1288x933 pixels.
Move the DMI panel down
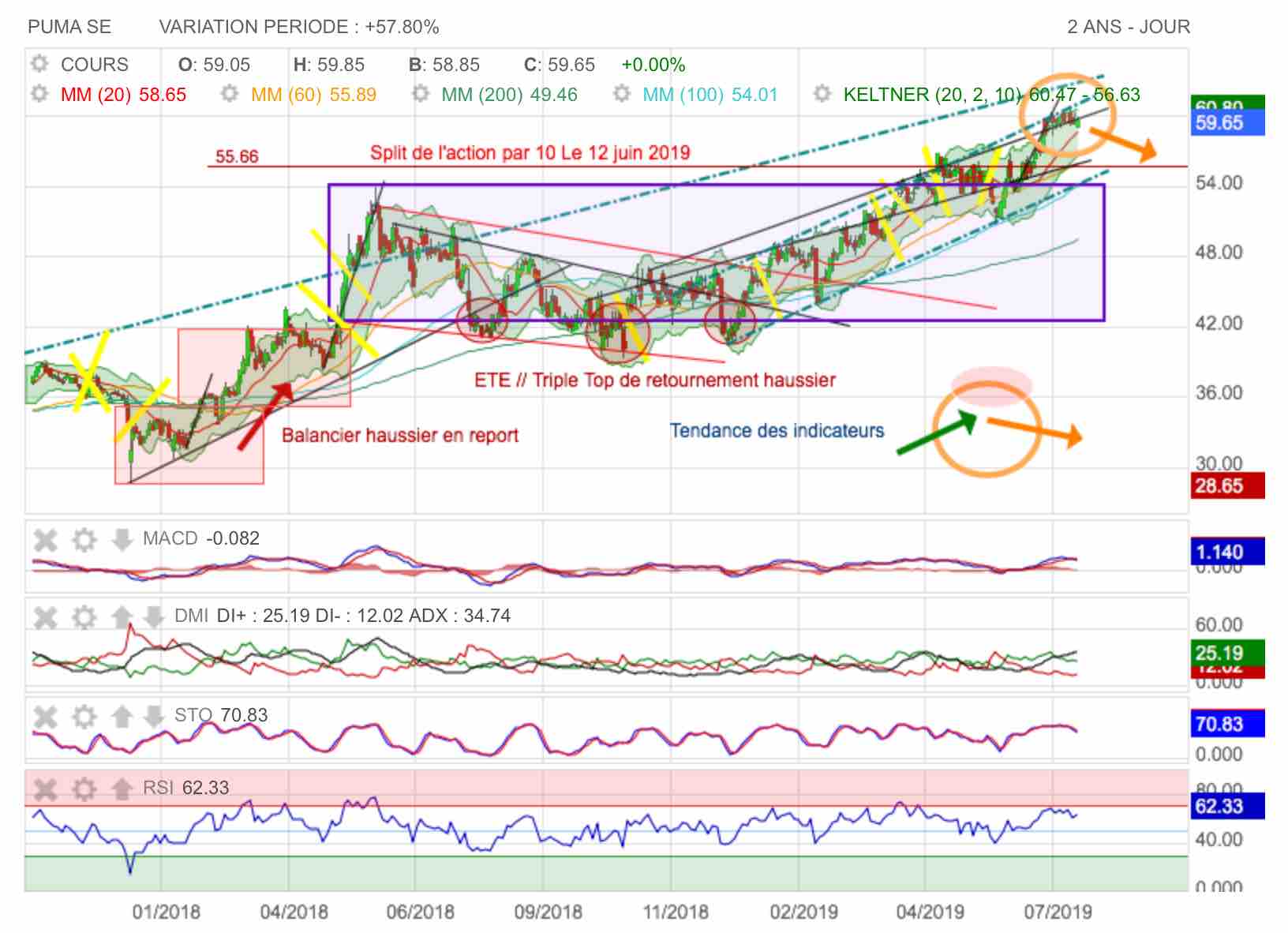point(154,616)
